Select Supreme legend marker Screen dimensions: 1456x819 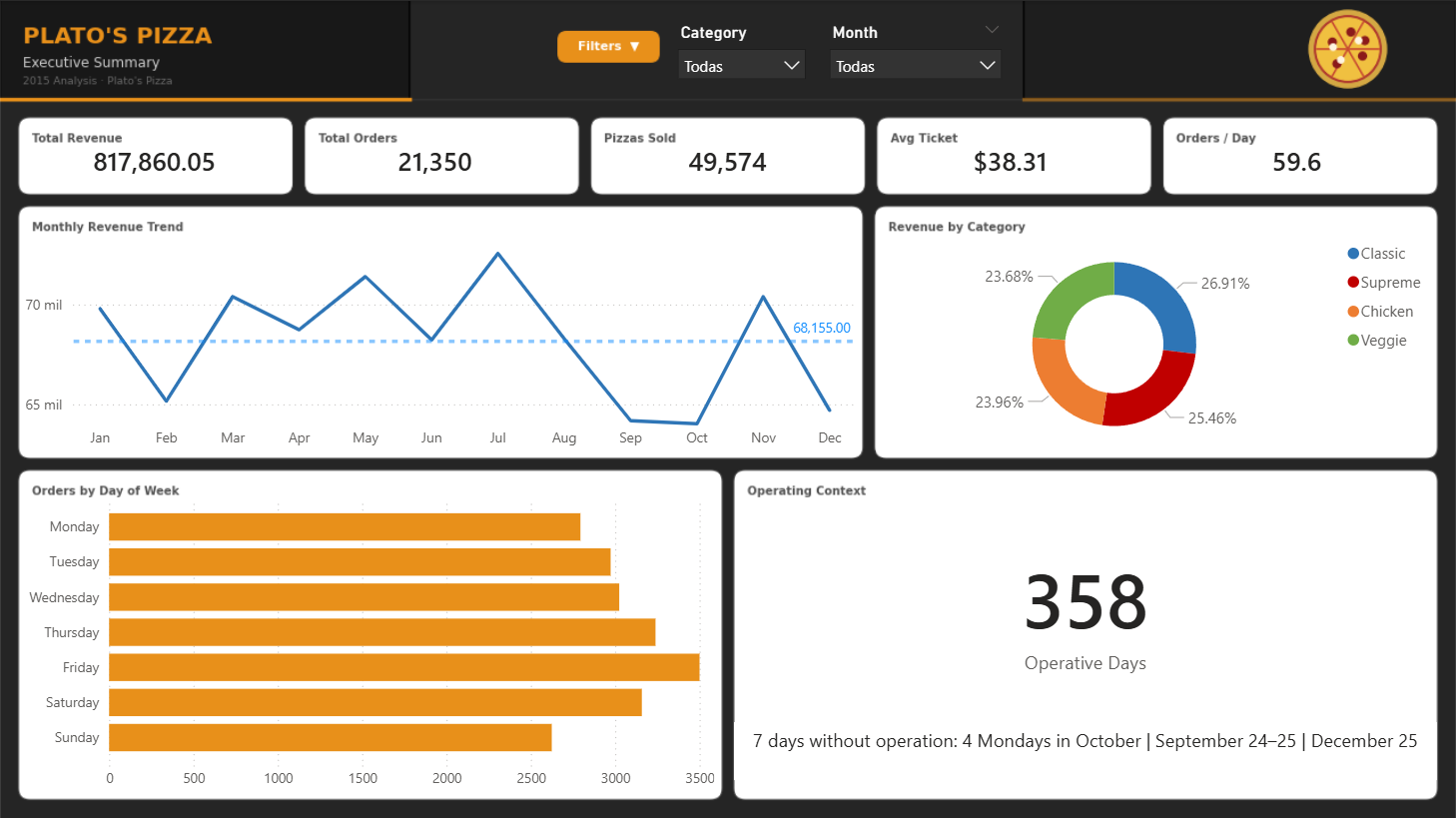click(x=1353, y=283)
